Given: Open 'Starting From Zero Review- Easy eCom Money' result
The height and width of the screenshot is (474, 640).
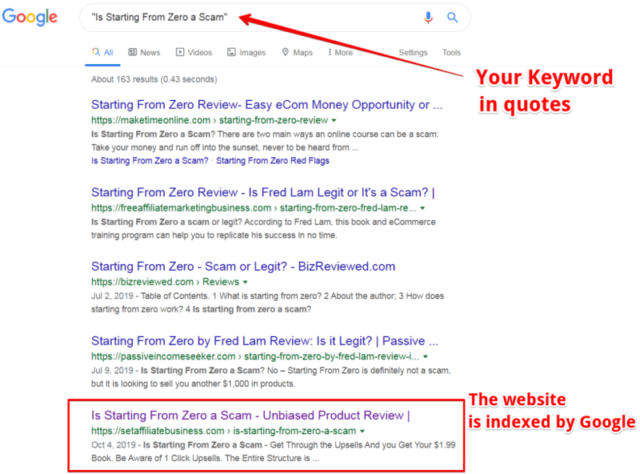Looking at the screenshot, I should pos(267,105).
